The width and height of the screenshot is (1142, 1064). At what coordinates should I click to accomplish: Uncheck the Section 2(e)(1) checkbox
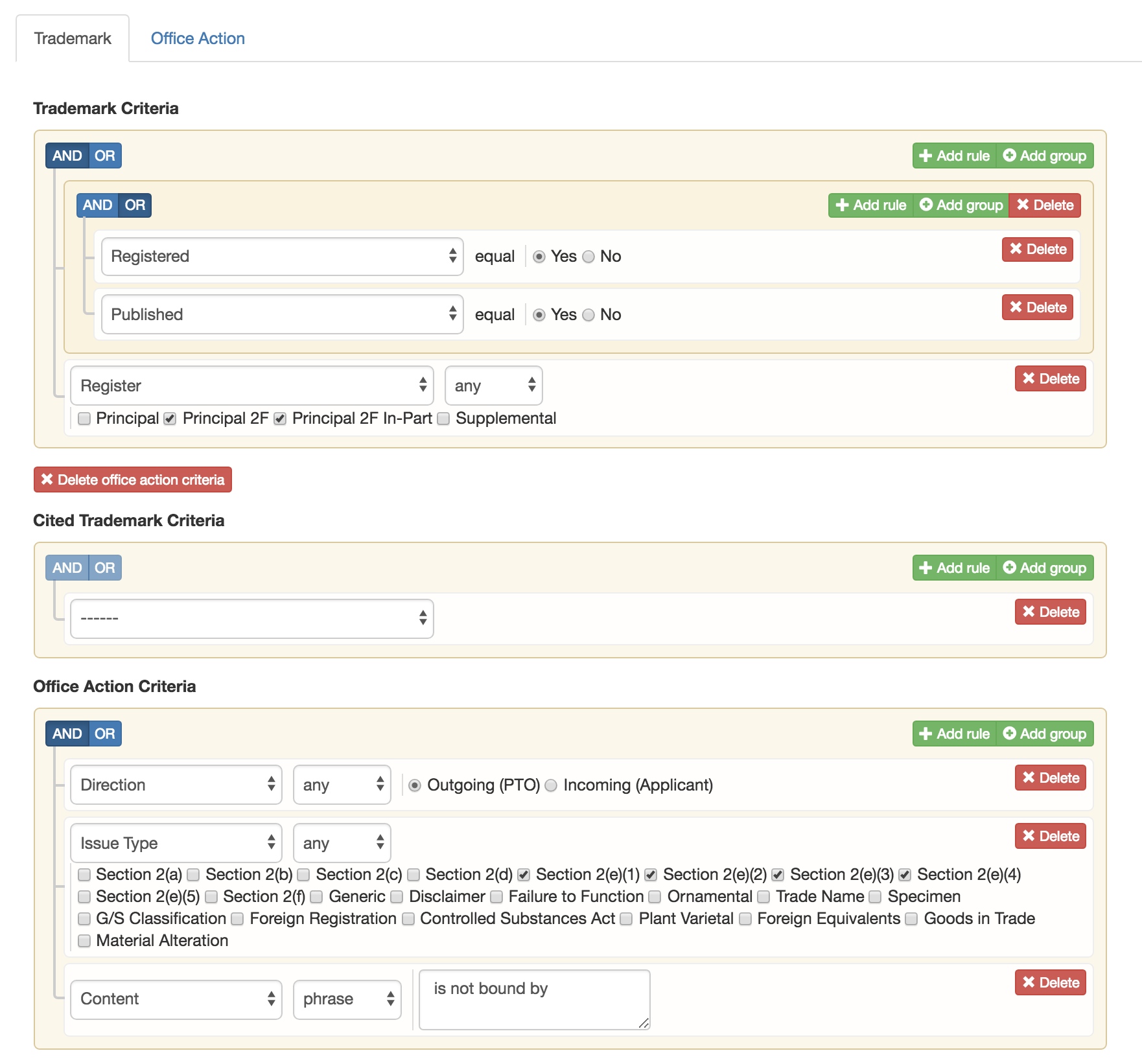point(524,875)
